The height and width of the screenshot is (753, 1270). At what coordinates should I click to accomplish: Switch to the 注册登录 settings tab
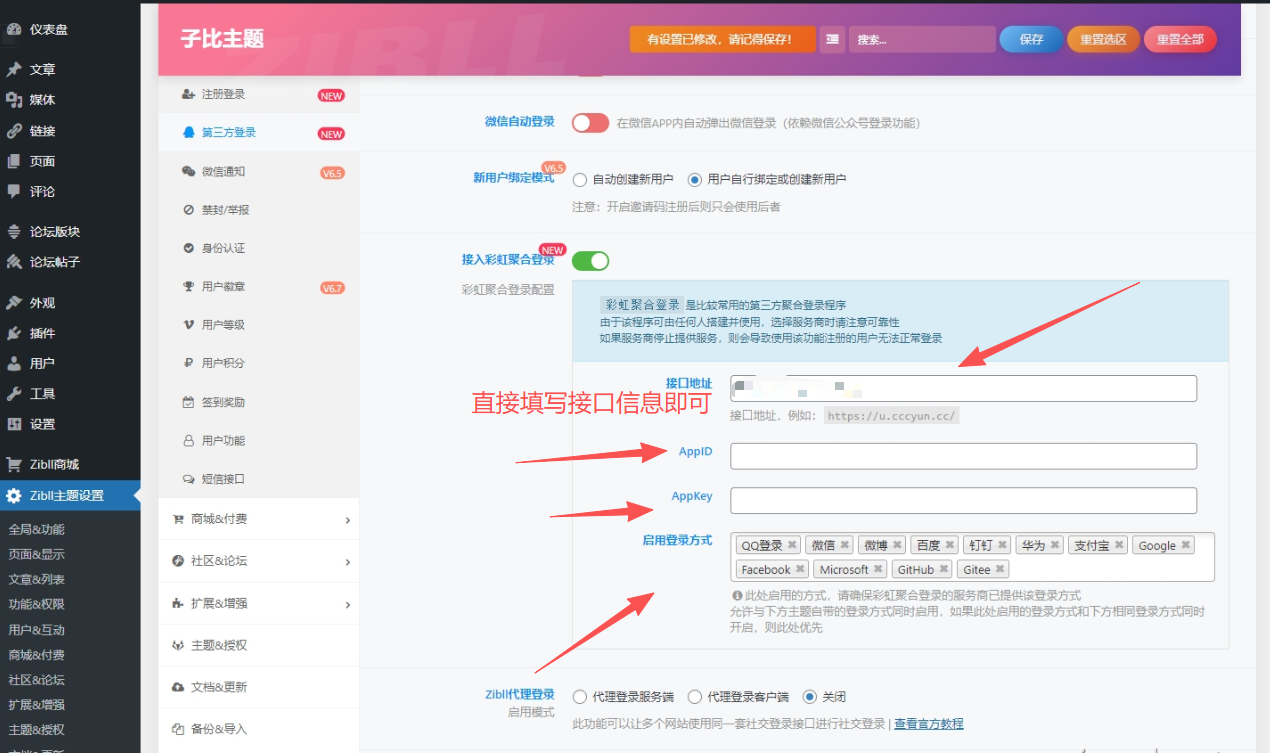tap(223, 94)
